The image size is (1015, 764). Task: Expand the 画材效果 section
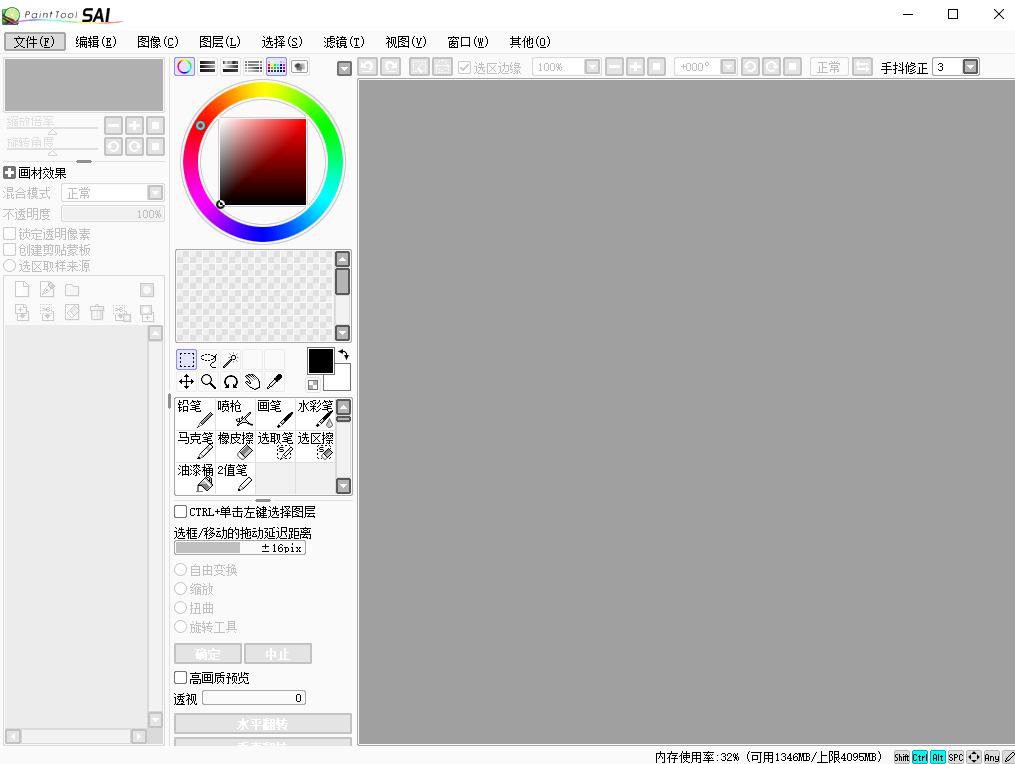(10, 173)
